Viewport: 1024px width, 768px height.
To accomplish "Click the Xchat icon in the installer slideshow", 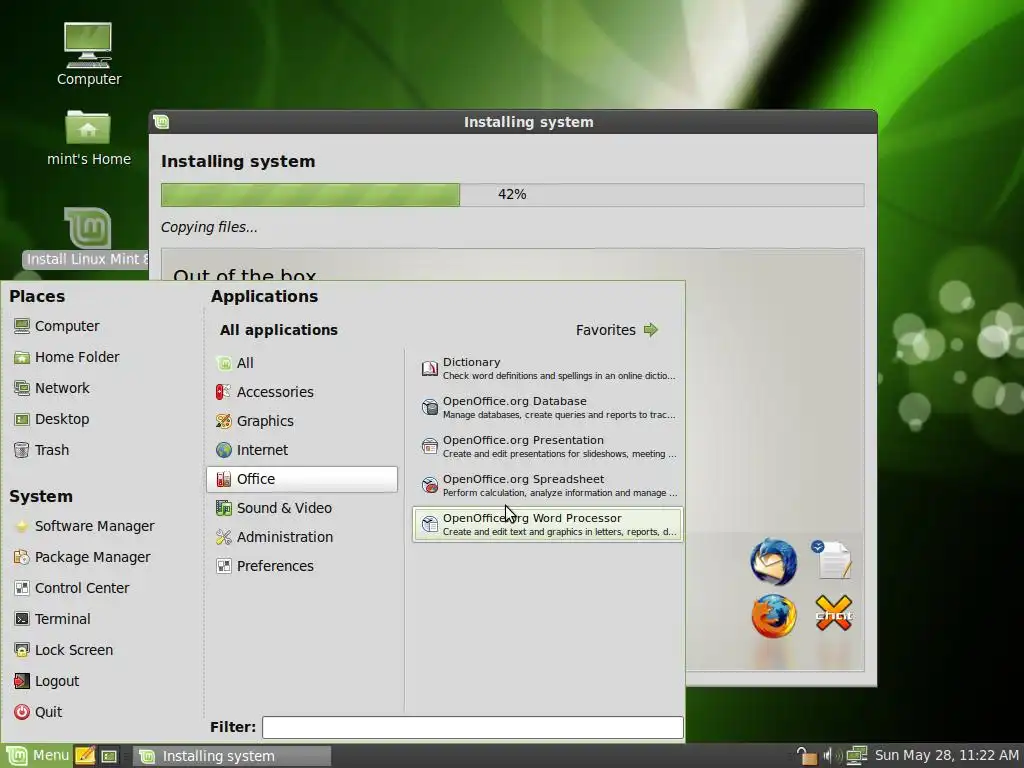I will point(833,613).
